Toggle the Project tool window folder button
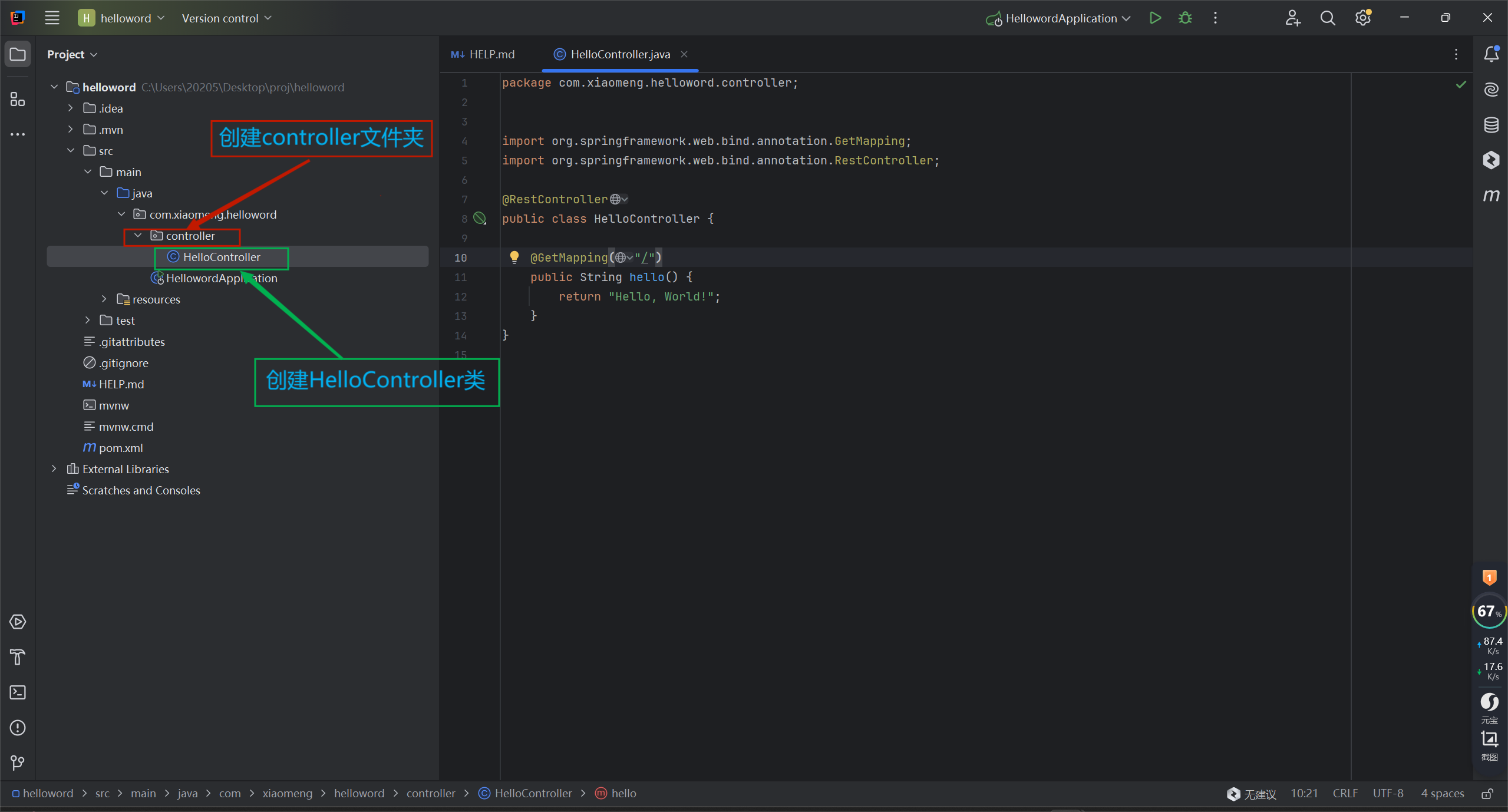The image size is (1508, 812). pos(18,54)
